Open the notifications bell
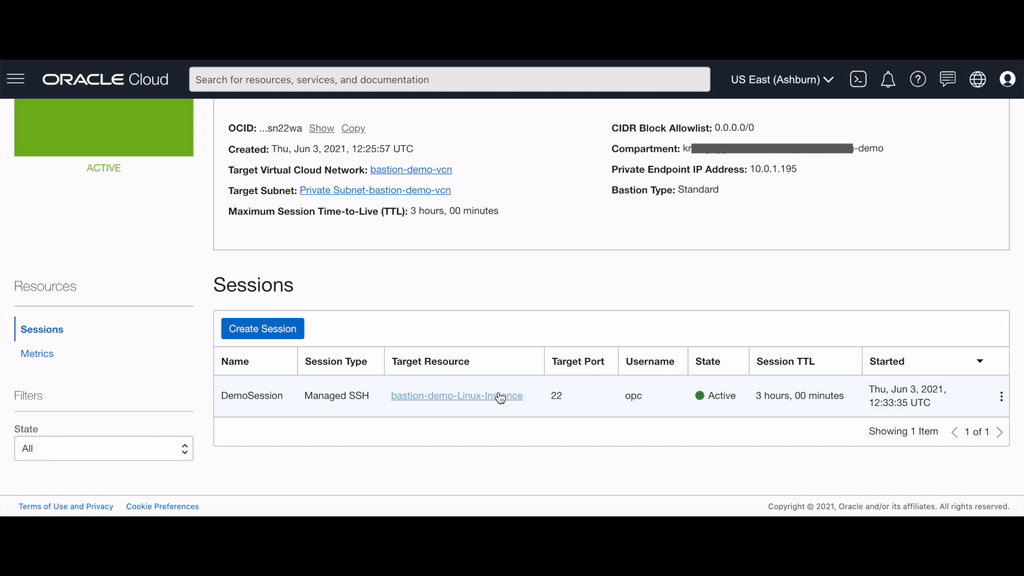 pyautogui.click(x=888, y=79)
